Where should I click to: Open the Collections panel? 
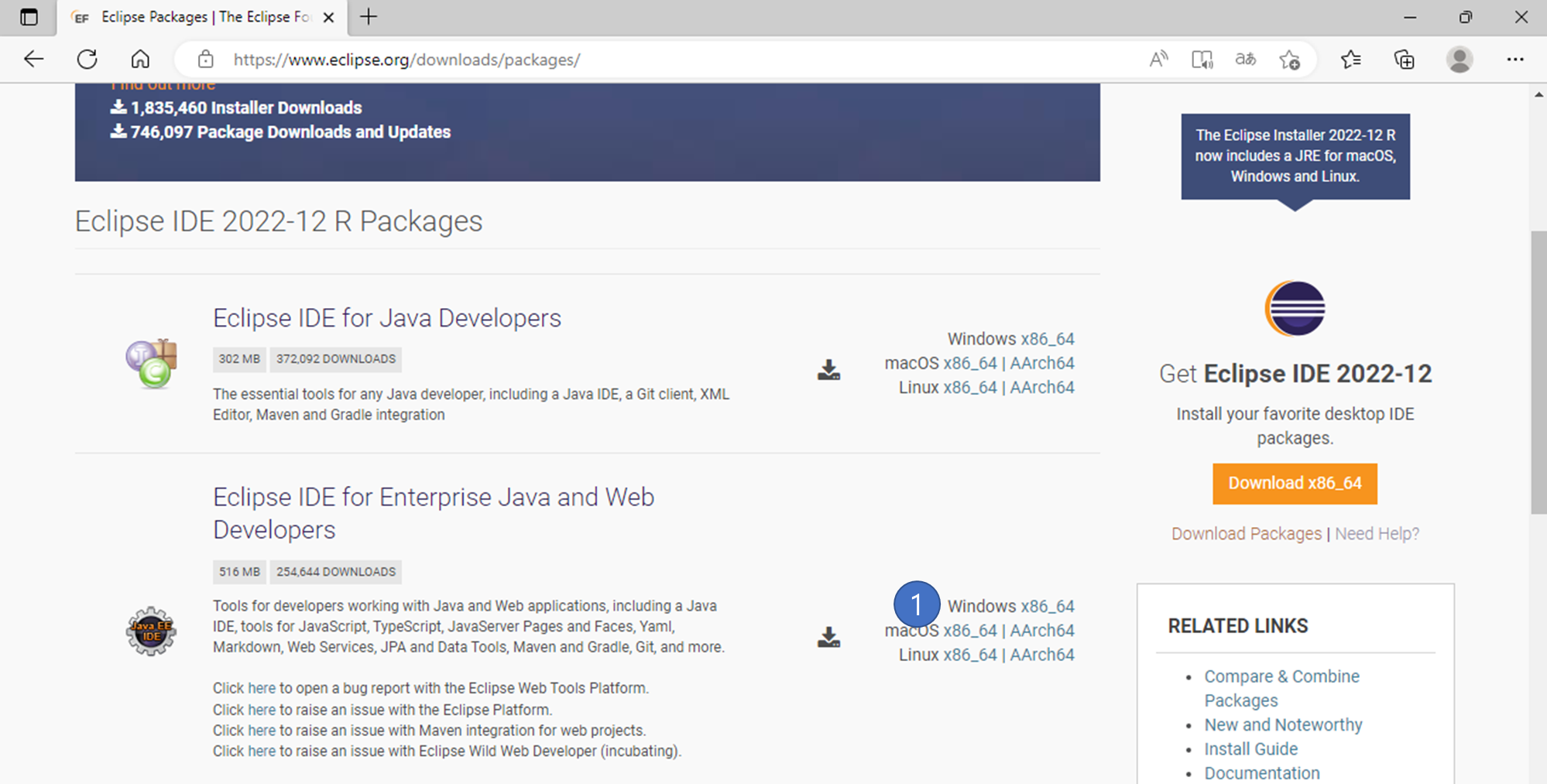[1404, 60]
